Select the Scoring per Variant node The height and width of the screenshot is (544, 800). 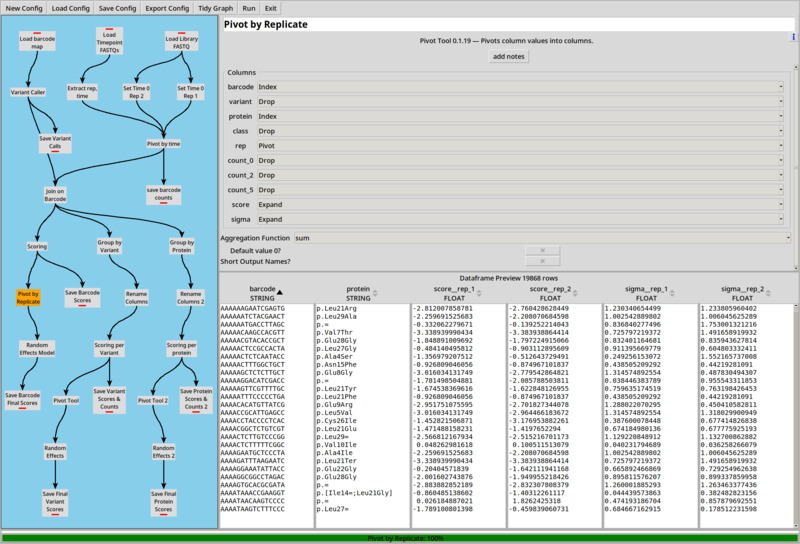coord(109,349)
